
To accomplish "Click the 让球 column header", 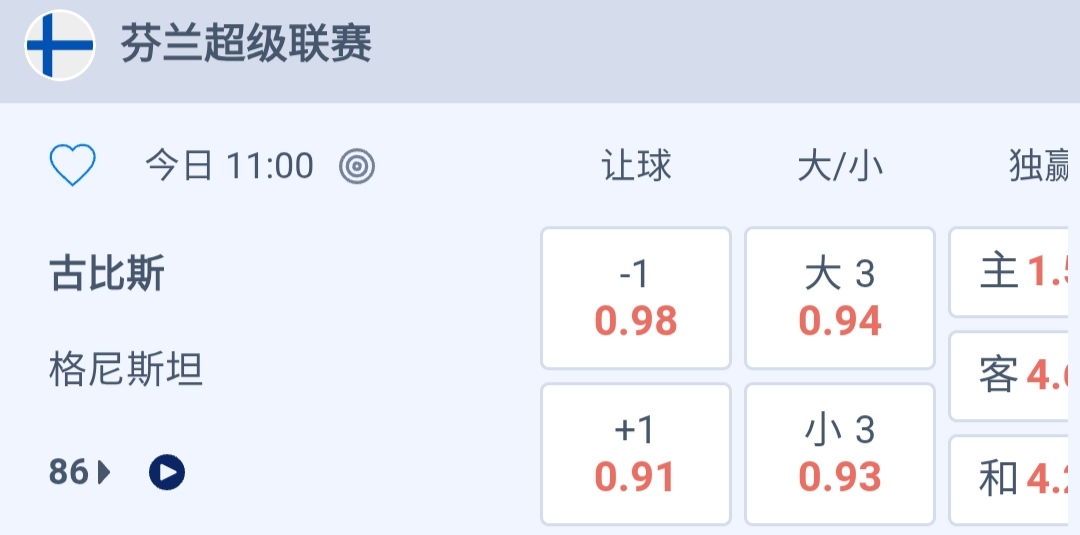I will (x=636, y=166).
